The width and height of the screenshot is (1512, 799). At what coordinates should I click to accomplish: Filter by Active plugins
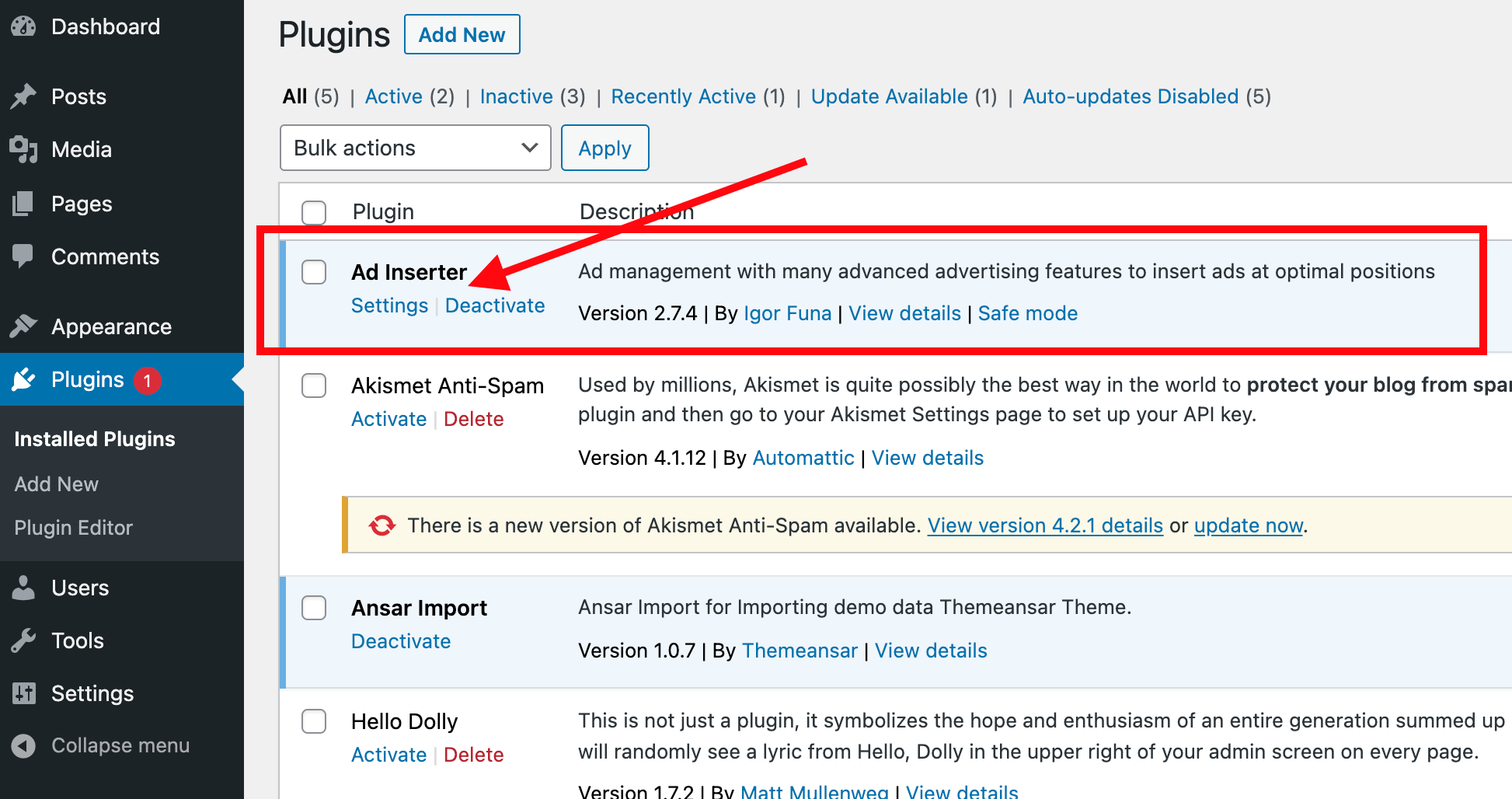[409, 96]
